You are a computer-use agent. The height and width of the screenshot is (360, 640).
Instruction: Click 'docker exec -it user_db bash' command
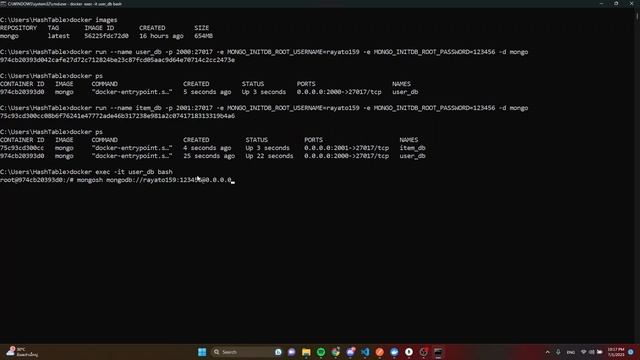click(121, 172)
